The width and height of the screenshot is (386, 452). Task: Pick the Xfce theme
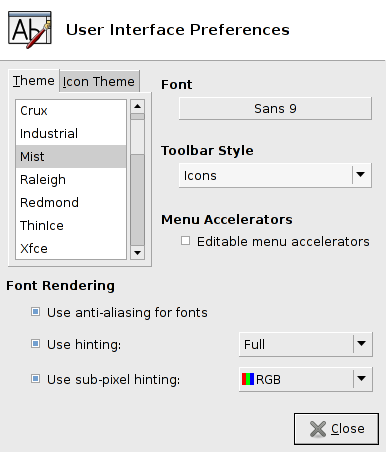pos(71,249)
